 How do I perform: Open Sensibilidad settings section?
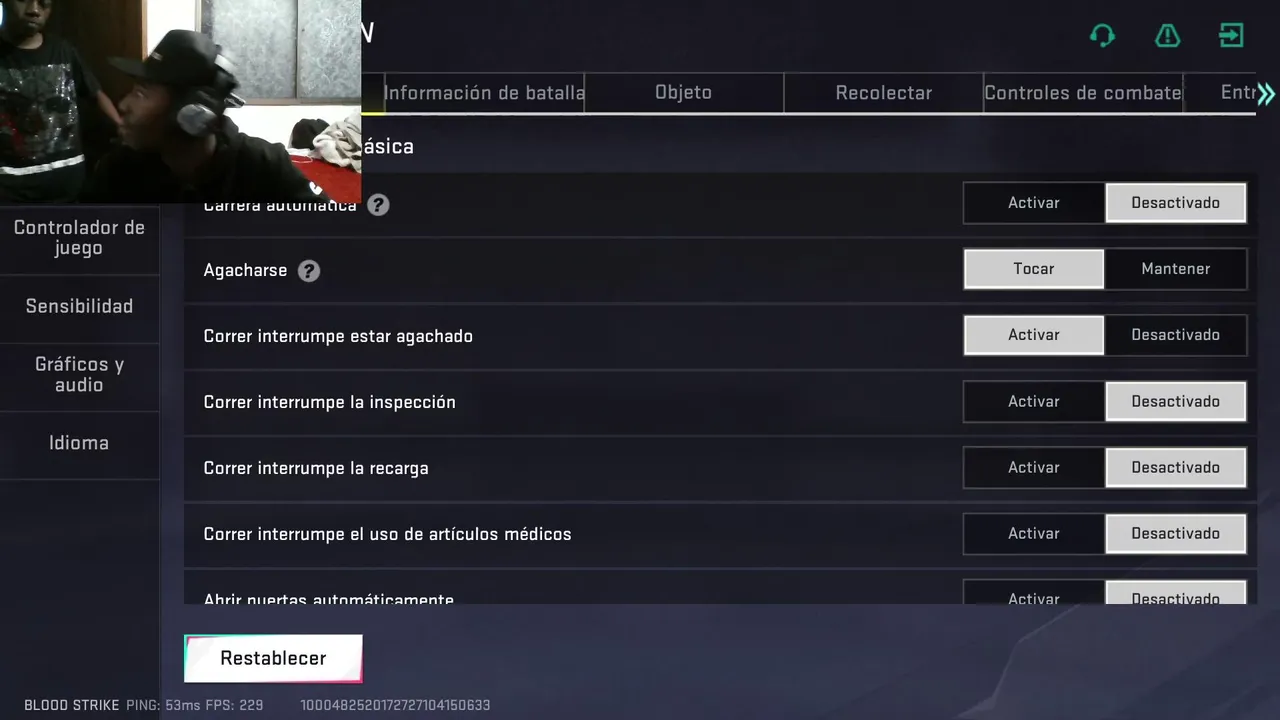[79, 307]
